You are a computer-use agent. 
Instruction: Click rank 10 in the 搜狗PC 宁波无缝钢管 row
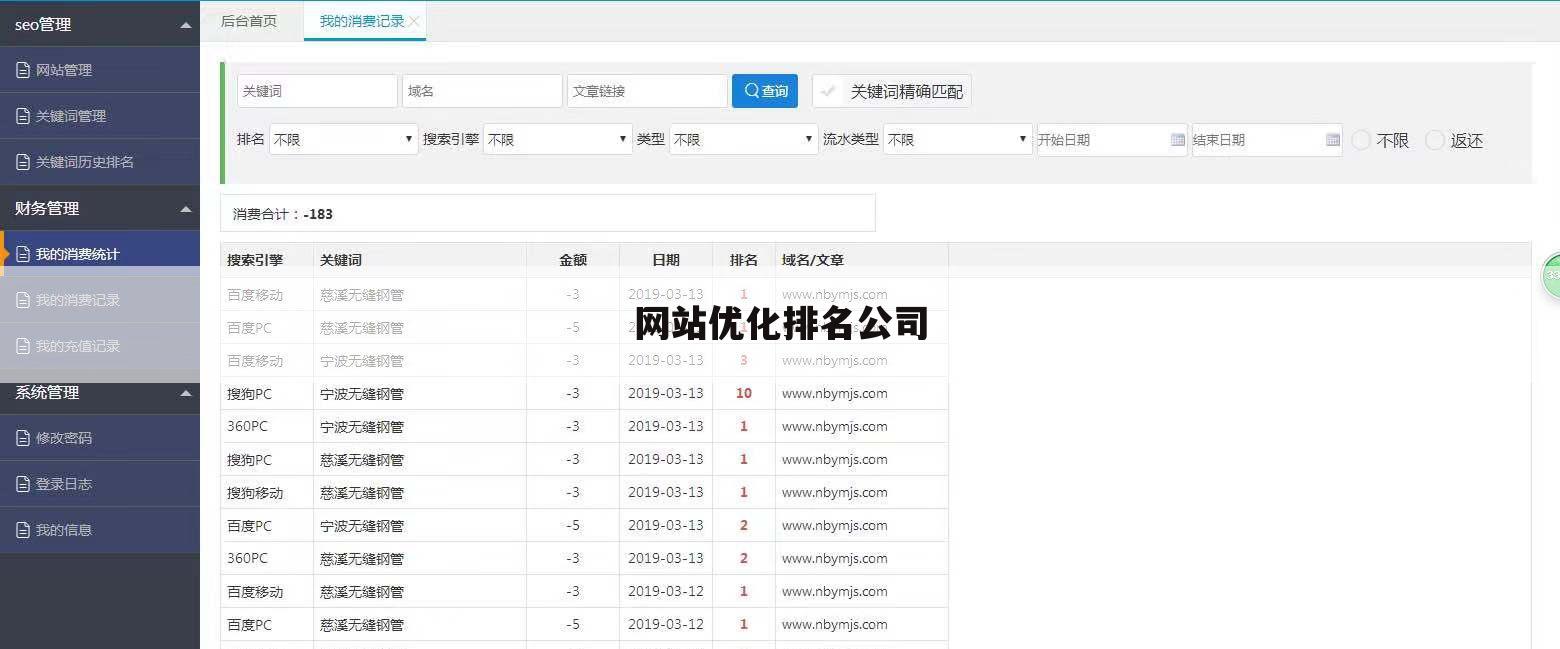point(744,394)
